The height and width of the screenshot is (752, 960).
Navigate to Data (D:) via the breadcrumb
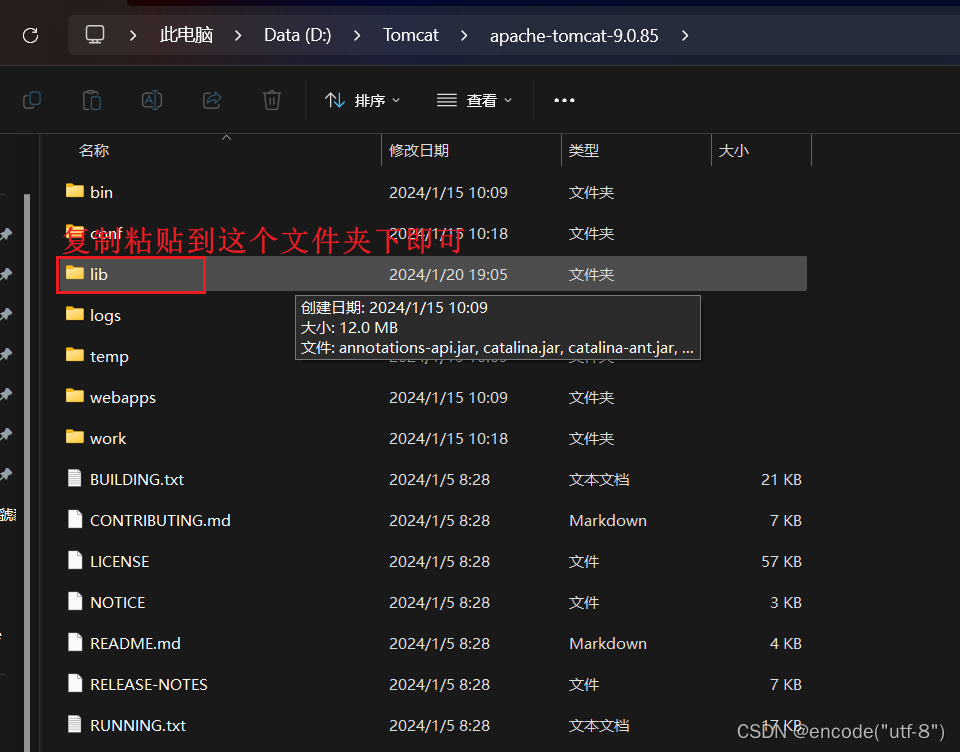[297, 35]
